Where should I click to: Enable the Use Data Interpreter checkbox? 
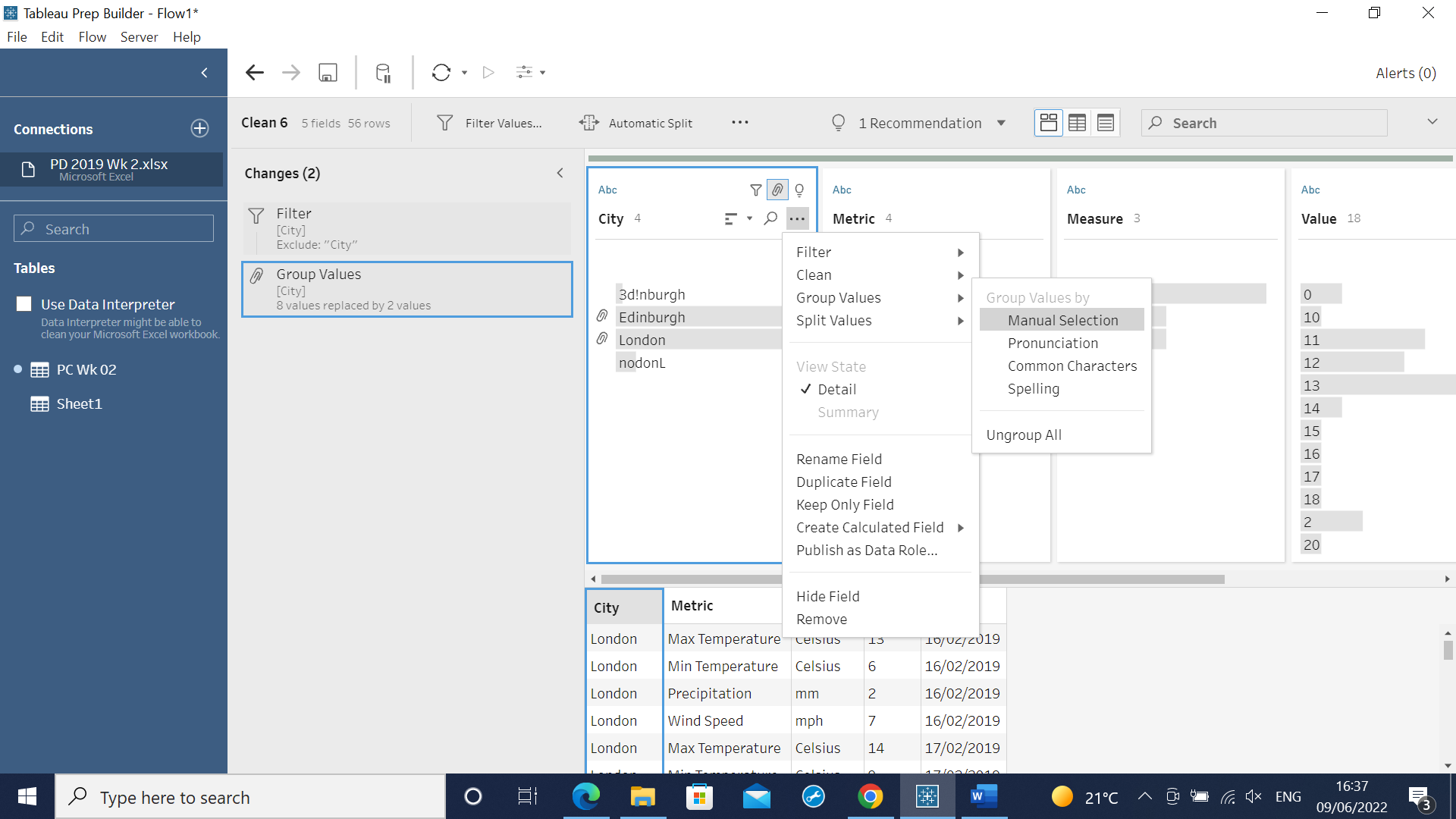[24, 304]
